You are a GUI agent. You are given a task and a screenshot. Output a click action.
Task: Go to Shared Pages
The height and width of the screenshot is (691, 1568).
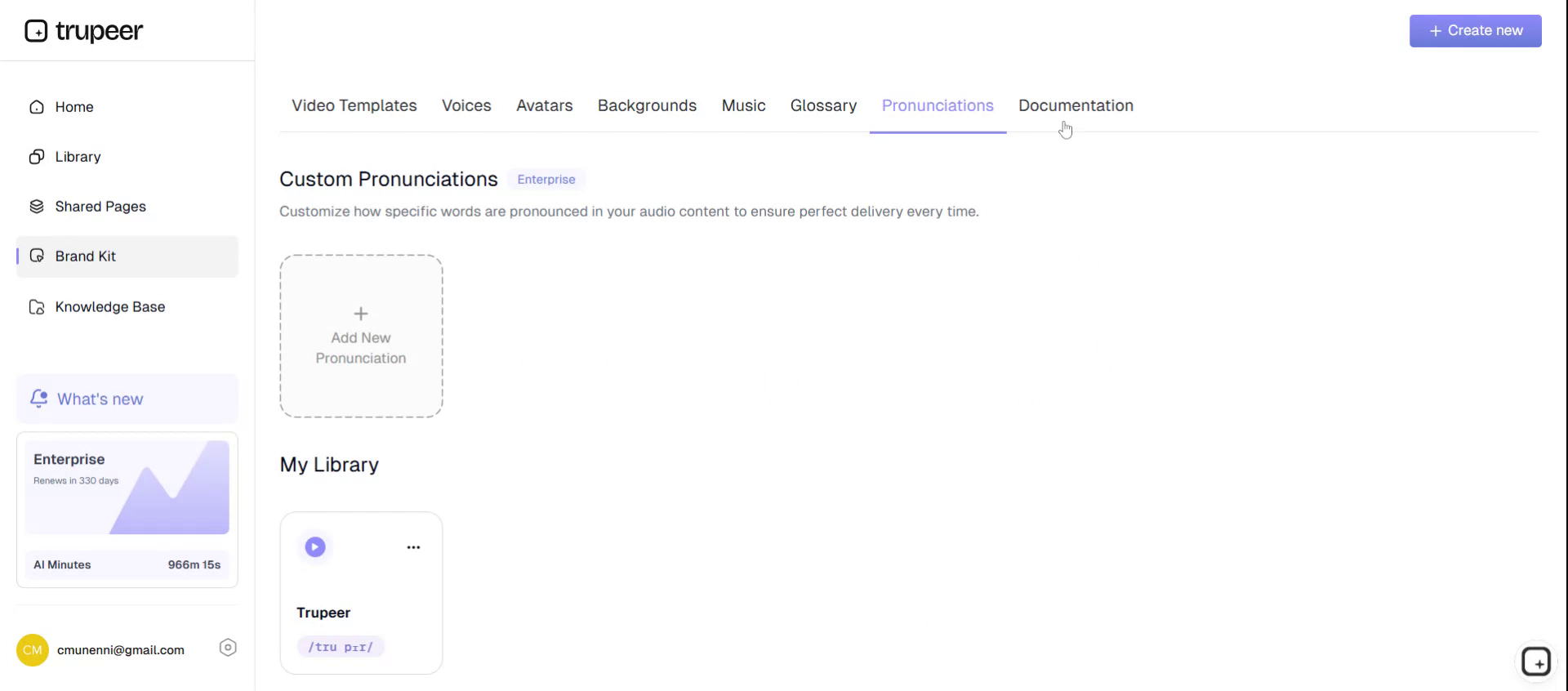100,207
